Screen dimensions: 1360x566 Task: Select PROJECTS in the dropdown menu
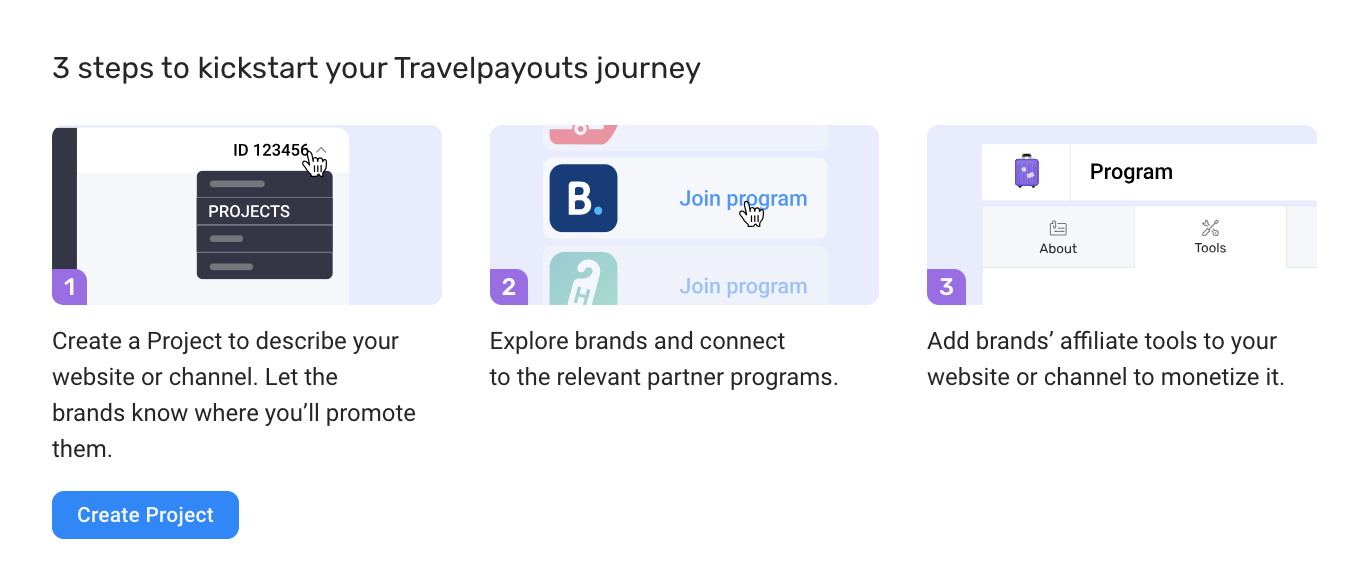[x=265, y=211]
